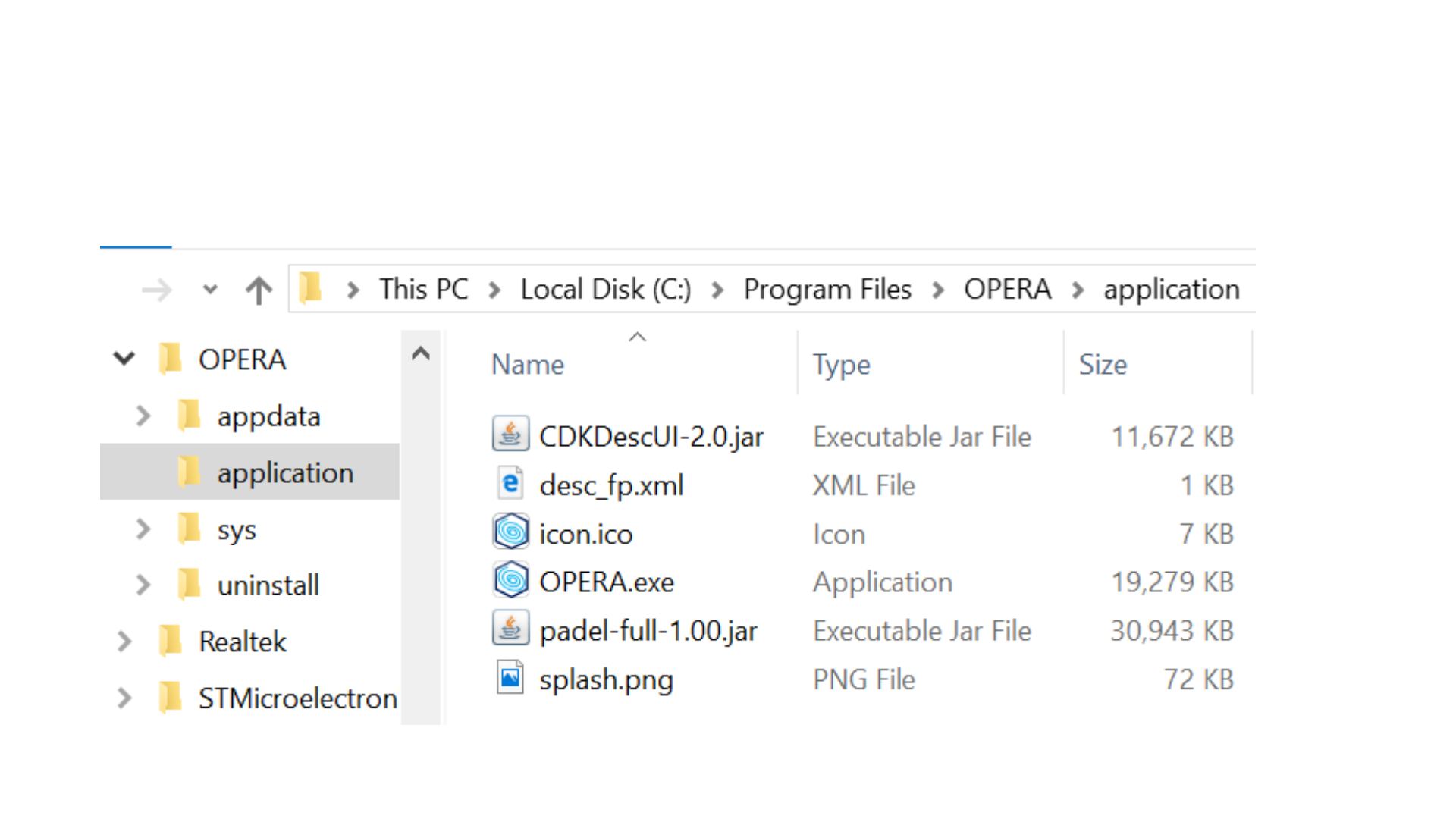The image size is (1456, 819).
Task: Open the sys folder in tree
Action: tap(236, 529)
